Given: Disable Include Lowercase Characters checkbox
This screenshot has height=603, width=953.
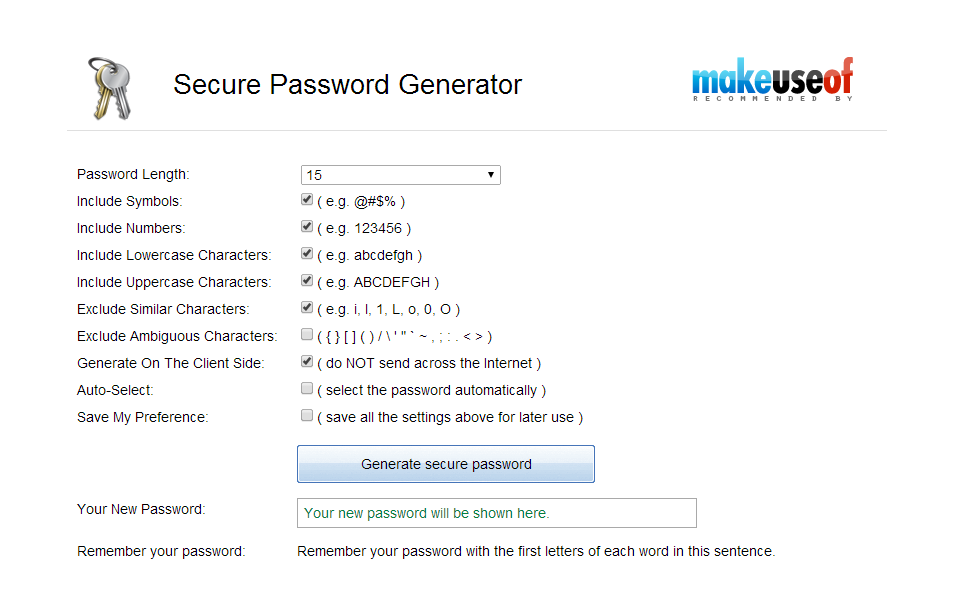Looking at the screenshot, I should click(307, 253).
